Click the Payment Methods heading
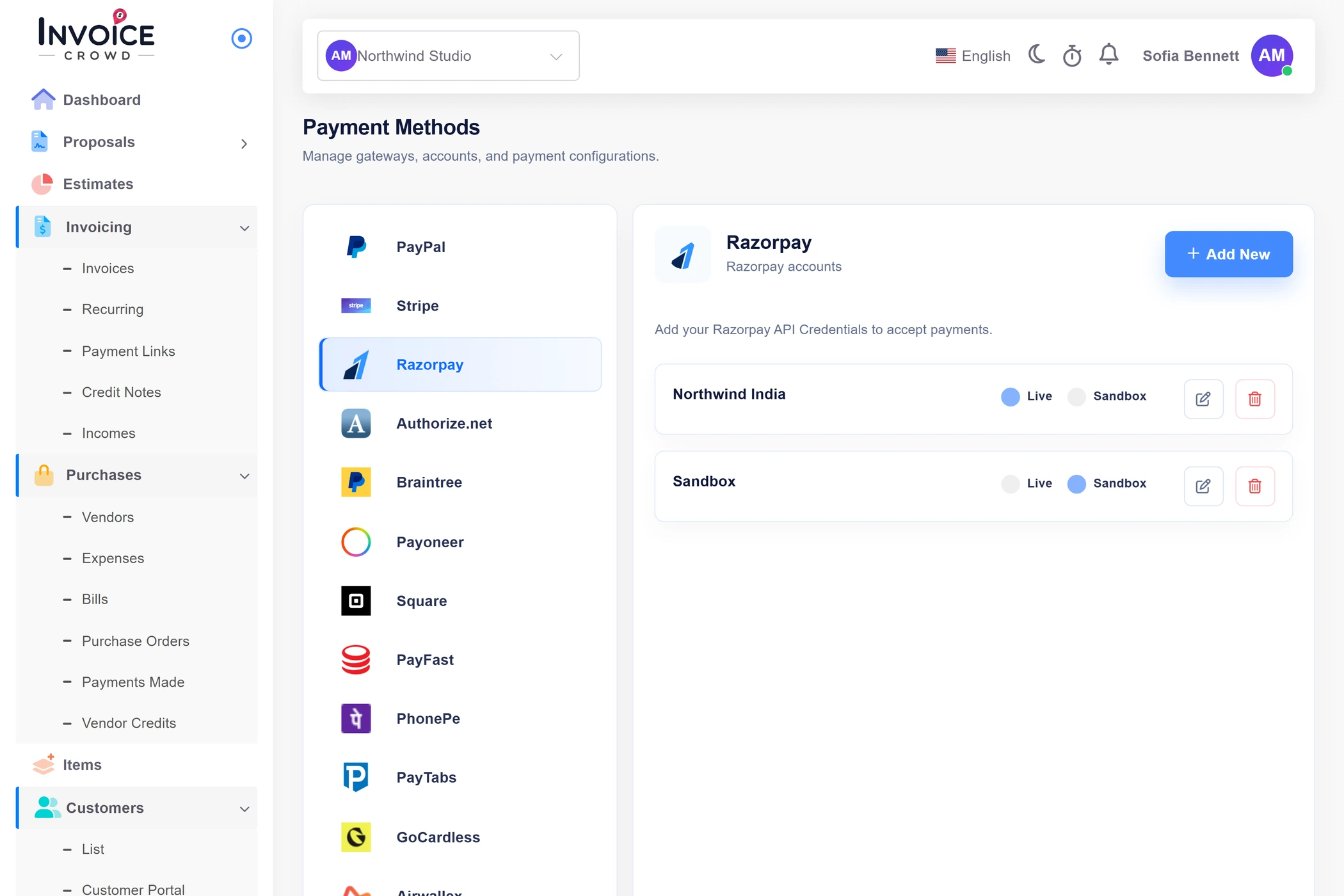 (x=391, y=127)
